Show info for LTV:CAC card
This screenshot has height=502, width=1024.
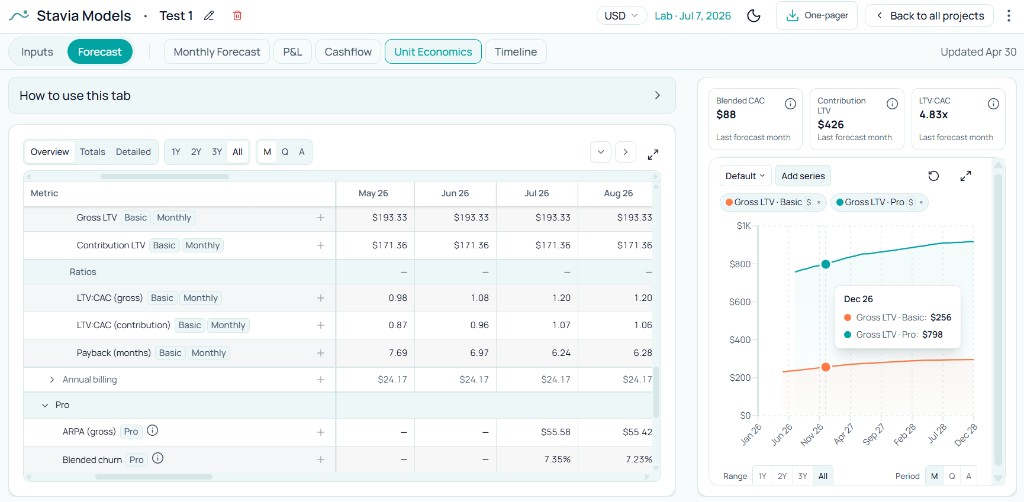click(993, 104)
